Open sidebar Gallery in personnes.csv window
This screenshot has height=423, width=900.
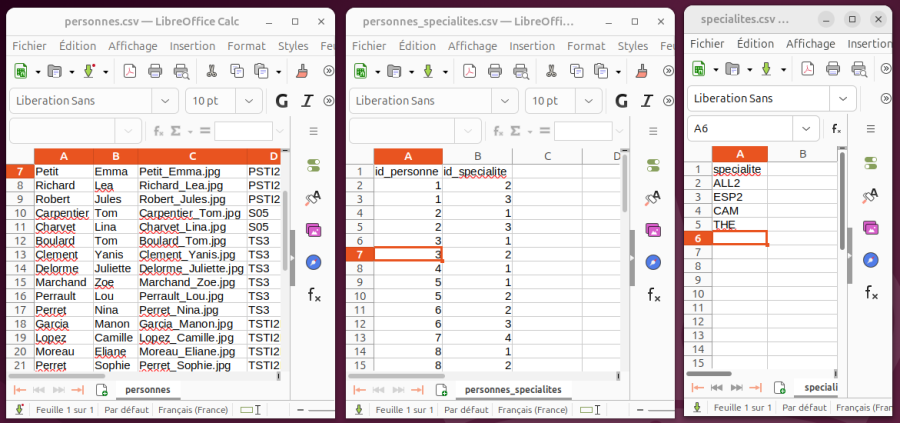(313, 230)
